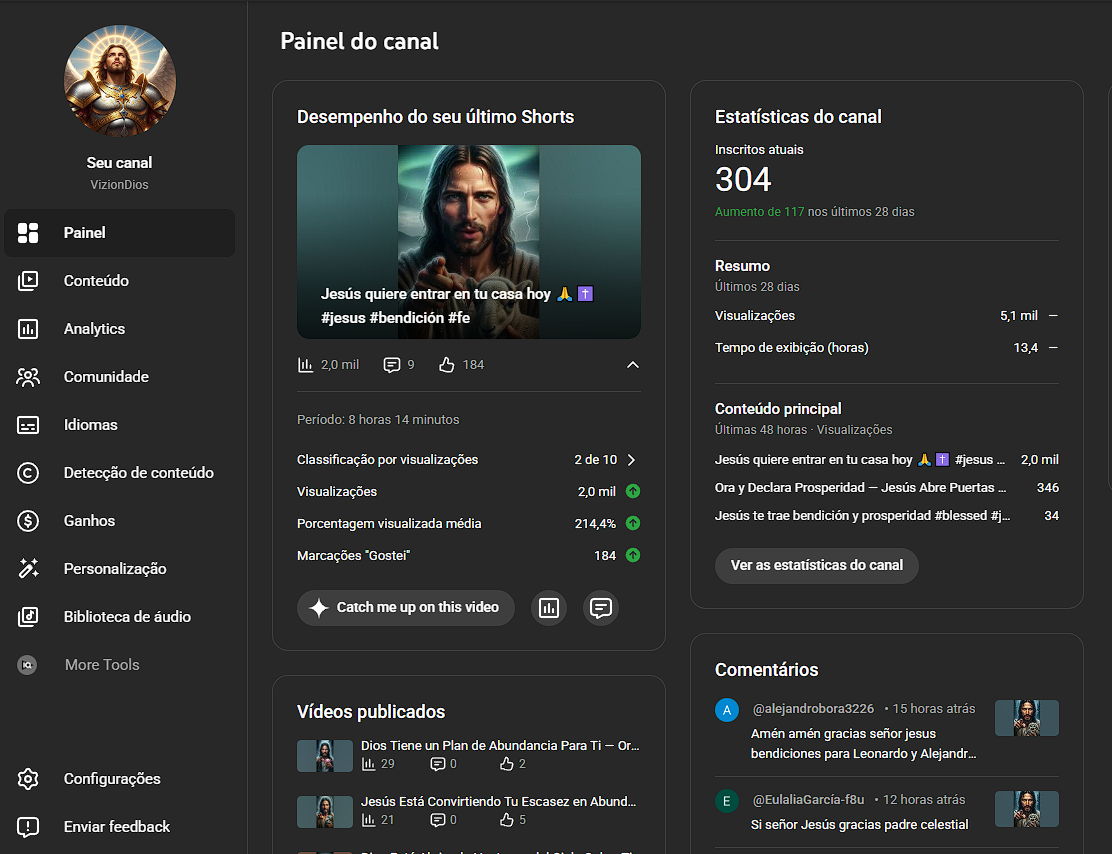The height and width of the screenshot is (854, 1112).
Task: Click Ver as estatísticas do canal button
Action: 816,565
